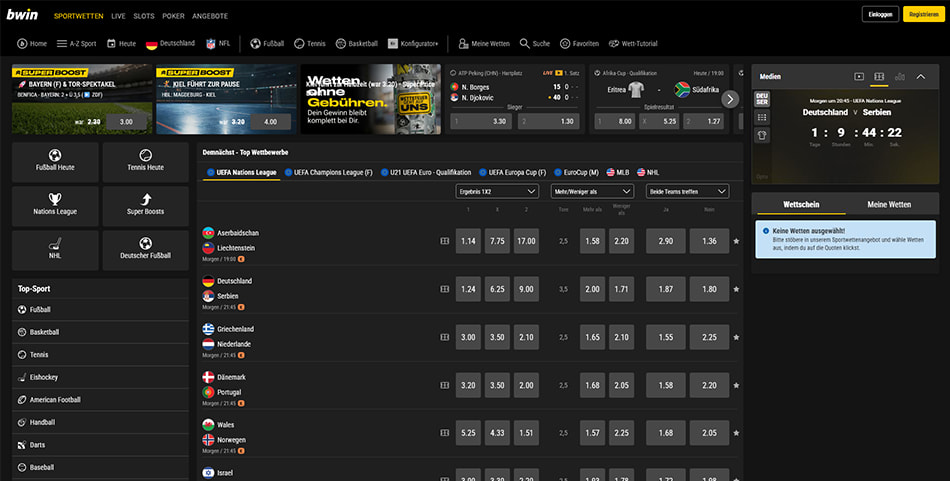Open Ergebnis 1X2 dropdown
Screen dimensions: 950x481
(x=497, y=191)
